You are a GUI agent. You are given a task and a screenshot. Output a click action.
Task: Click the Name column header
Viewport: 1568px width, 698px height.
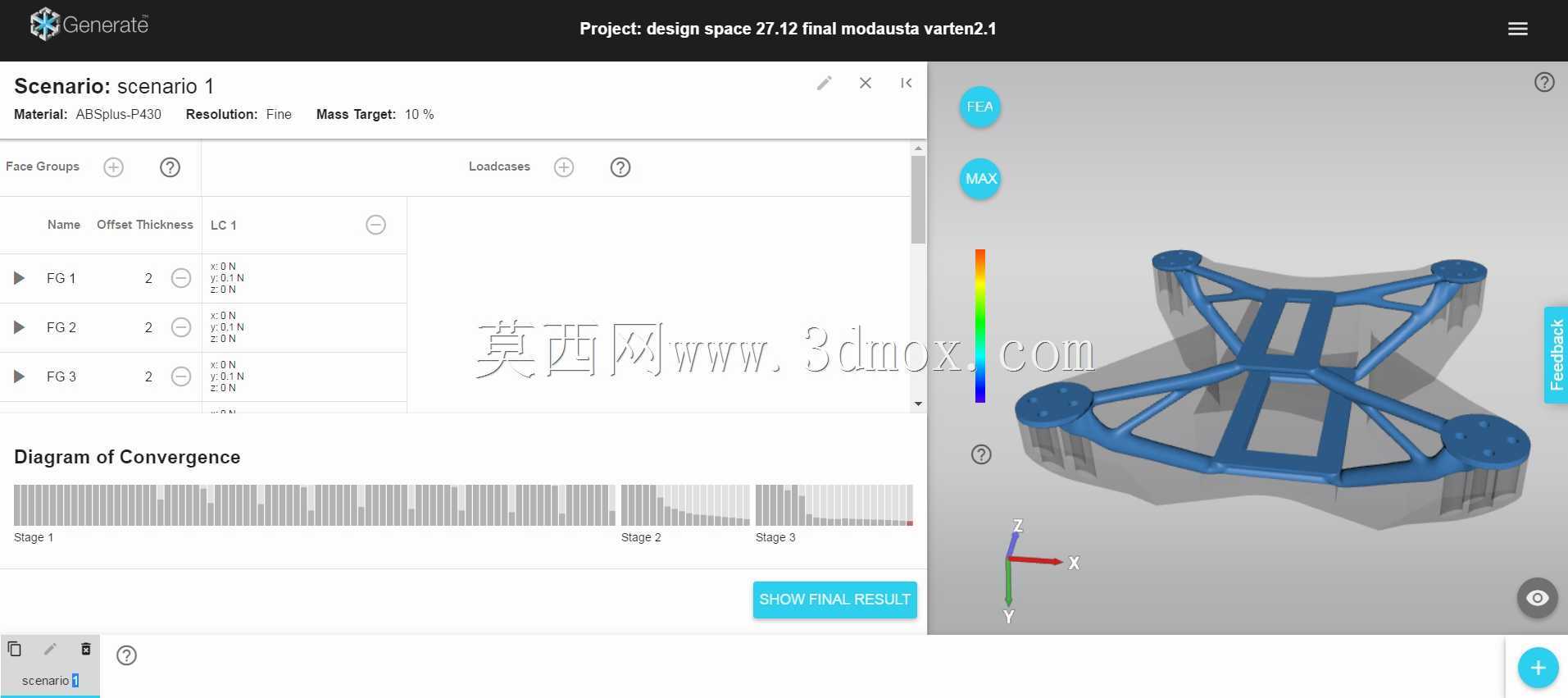point(64,225)
